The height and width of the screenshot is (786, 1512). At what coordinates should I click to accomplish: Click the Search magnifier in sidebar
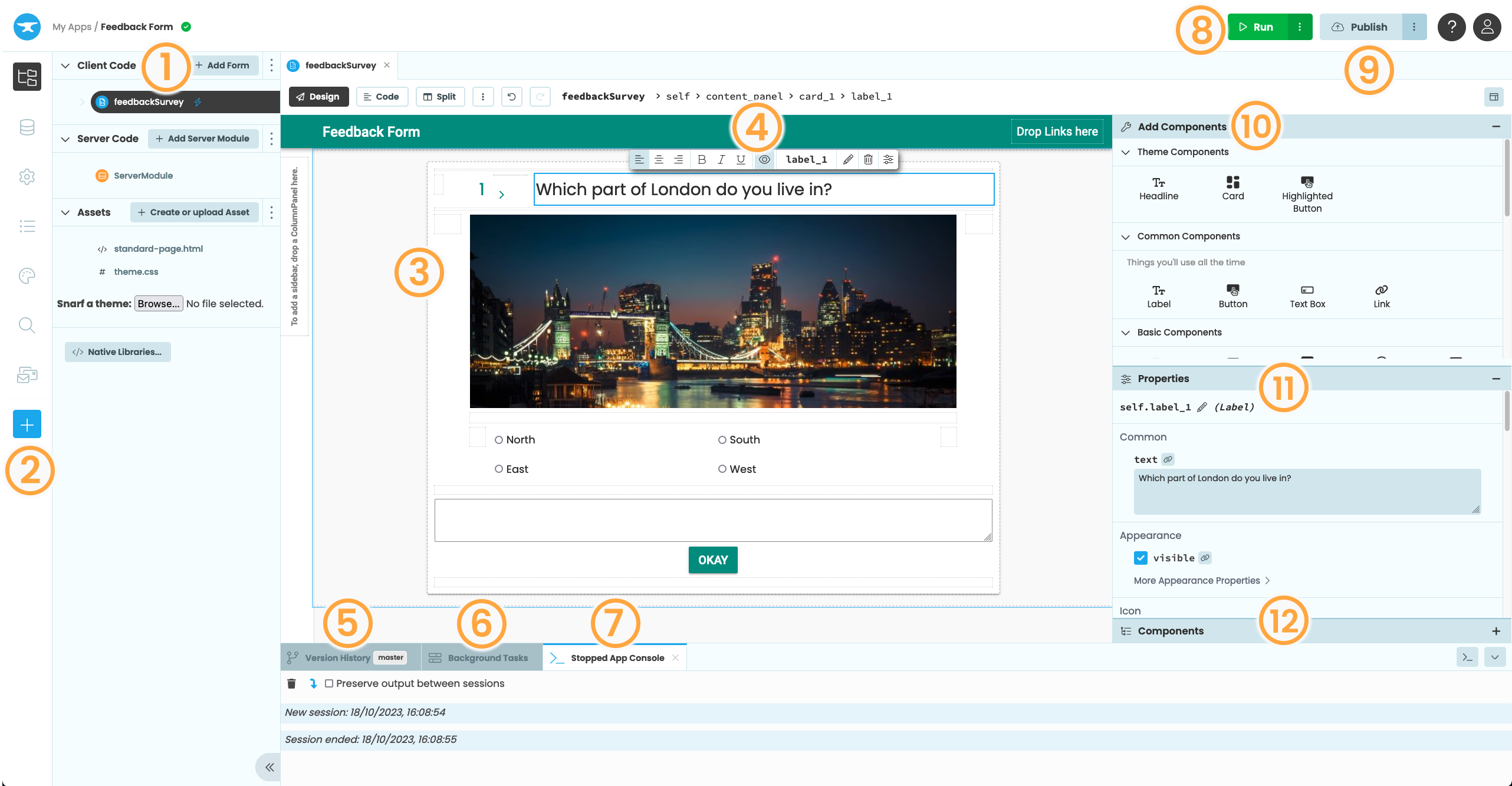[27, 325]
